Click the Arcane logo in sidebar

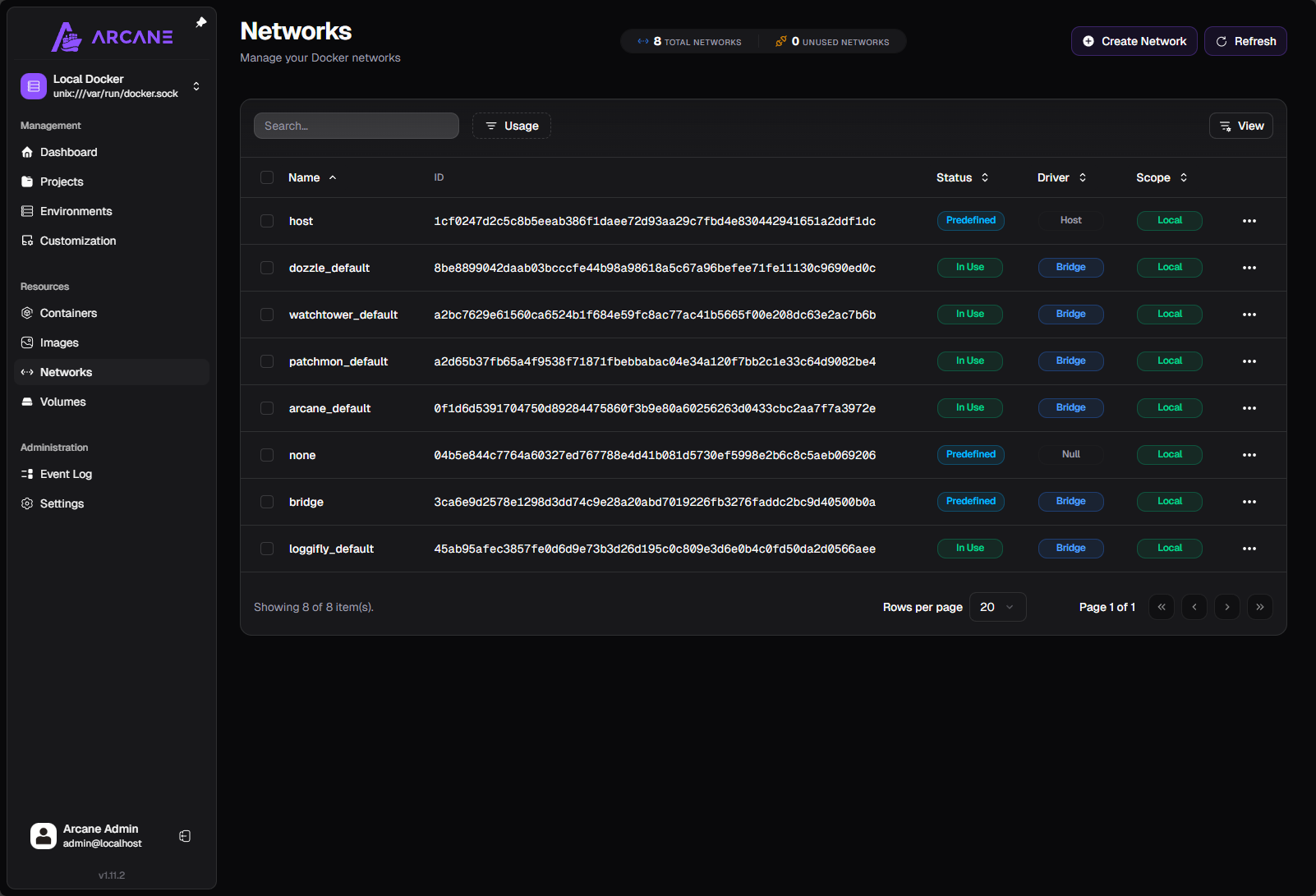112,37
